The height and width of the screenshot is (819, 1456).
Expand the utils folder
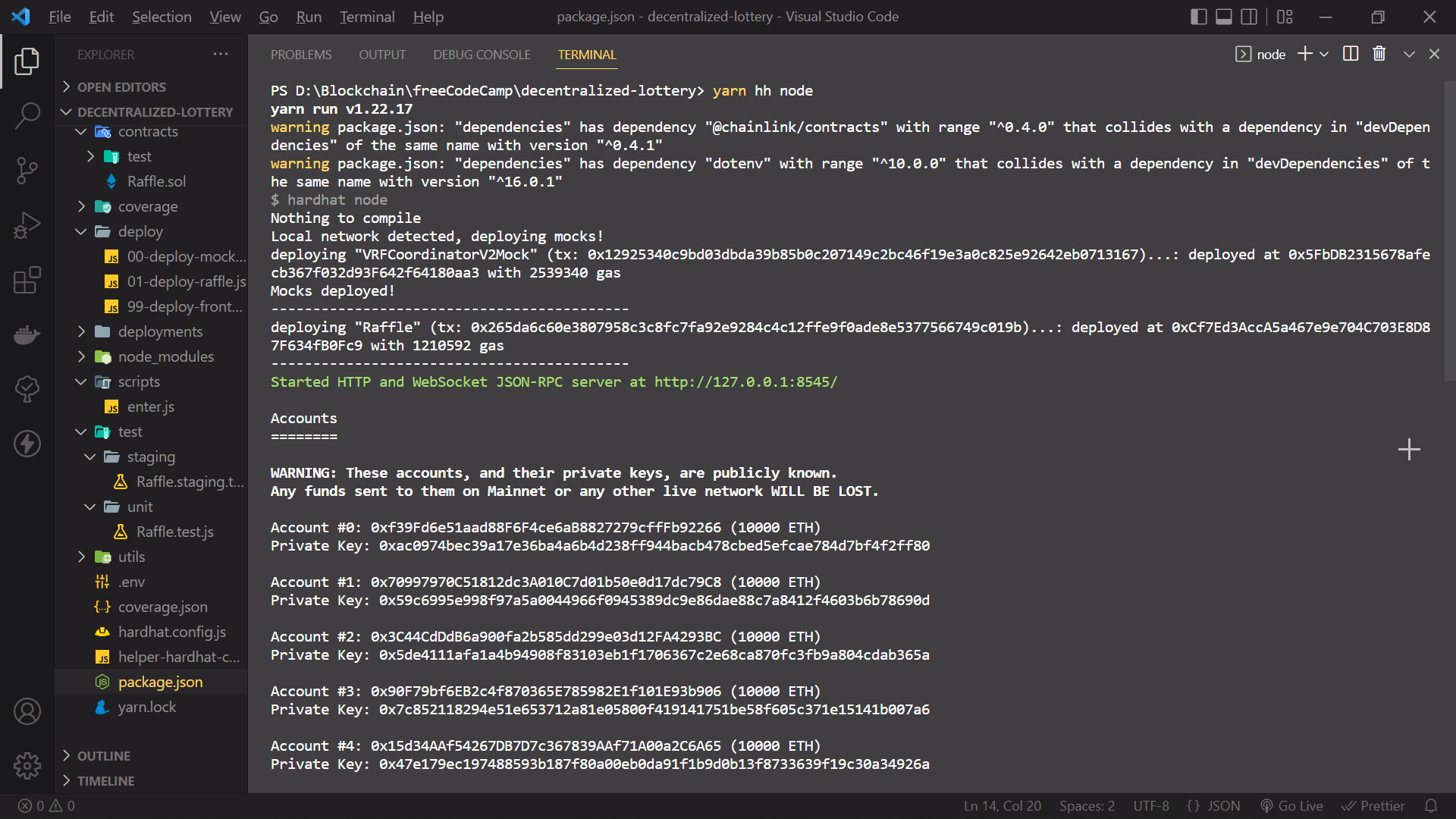coord(131,557)
